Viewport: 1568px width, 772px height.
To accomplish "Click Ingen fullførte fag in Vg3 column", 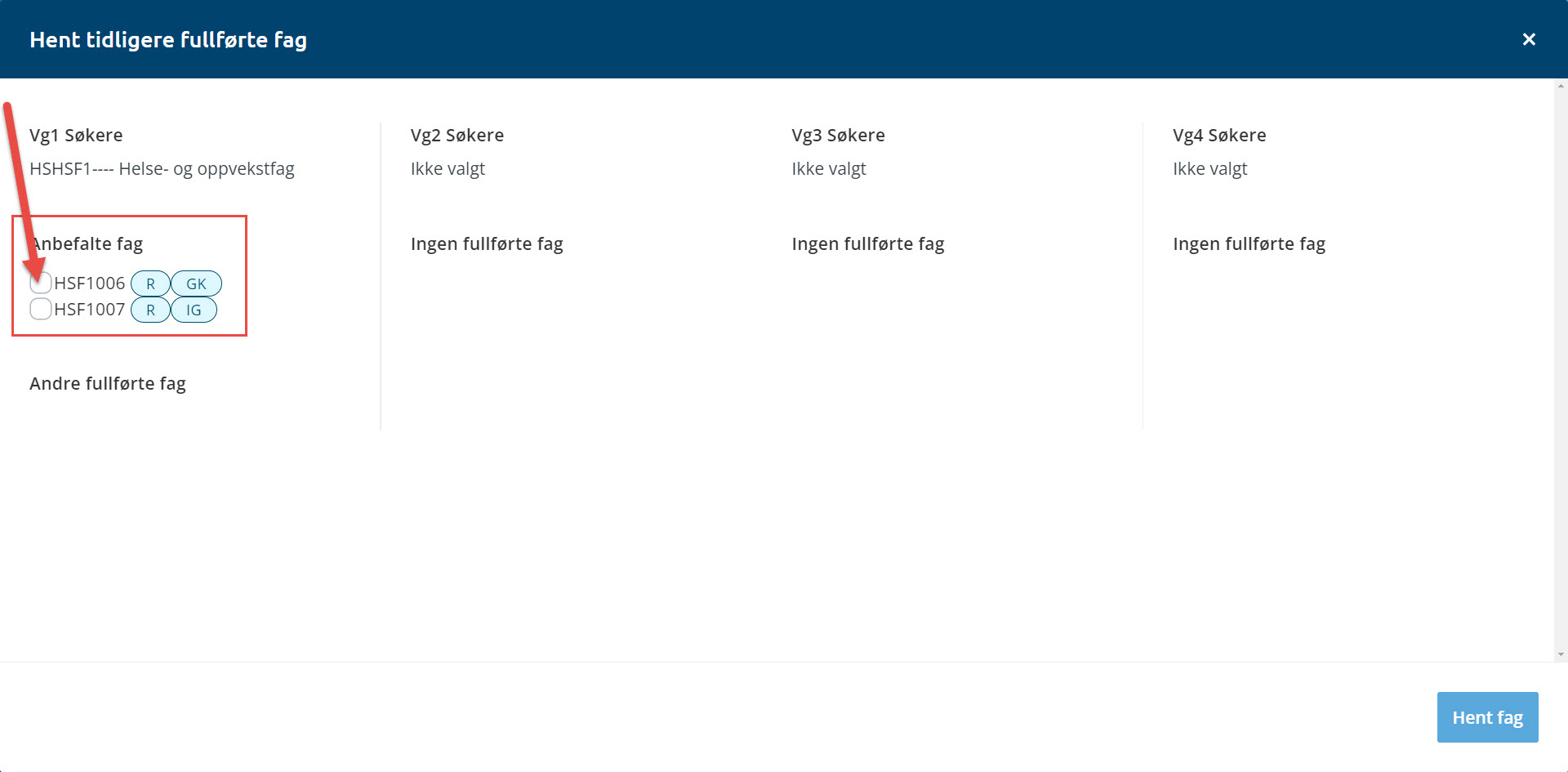I will (x=868, y=243).
